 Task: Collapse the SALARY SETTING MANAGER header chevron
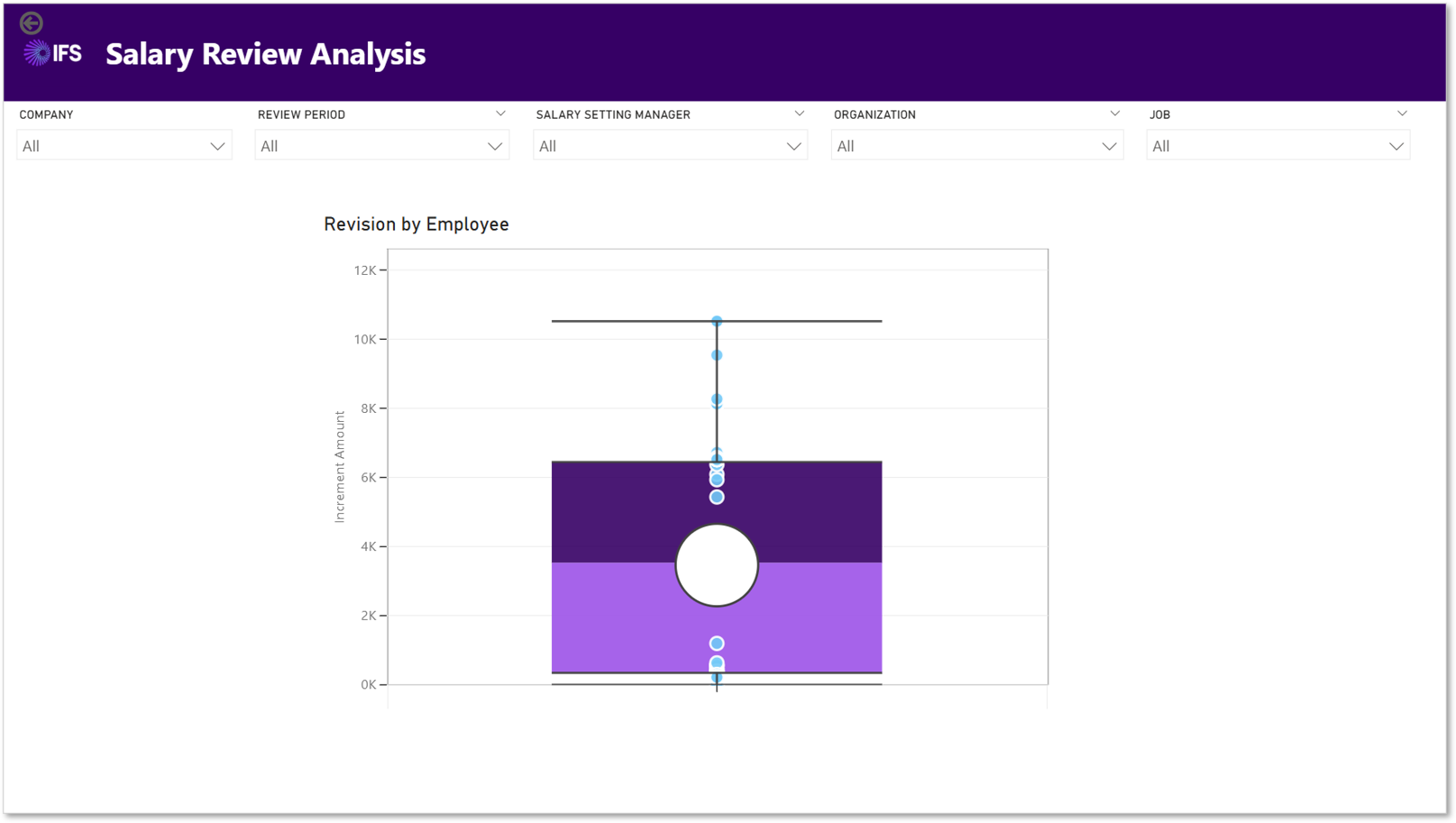[x=799, y=114]
